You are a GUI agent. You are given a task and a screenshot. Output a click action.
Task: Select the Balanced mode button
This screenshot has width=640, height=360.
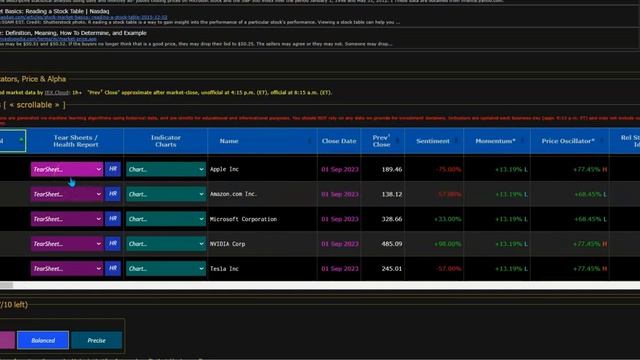click(43, 340)
